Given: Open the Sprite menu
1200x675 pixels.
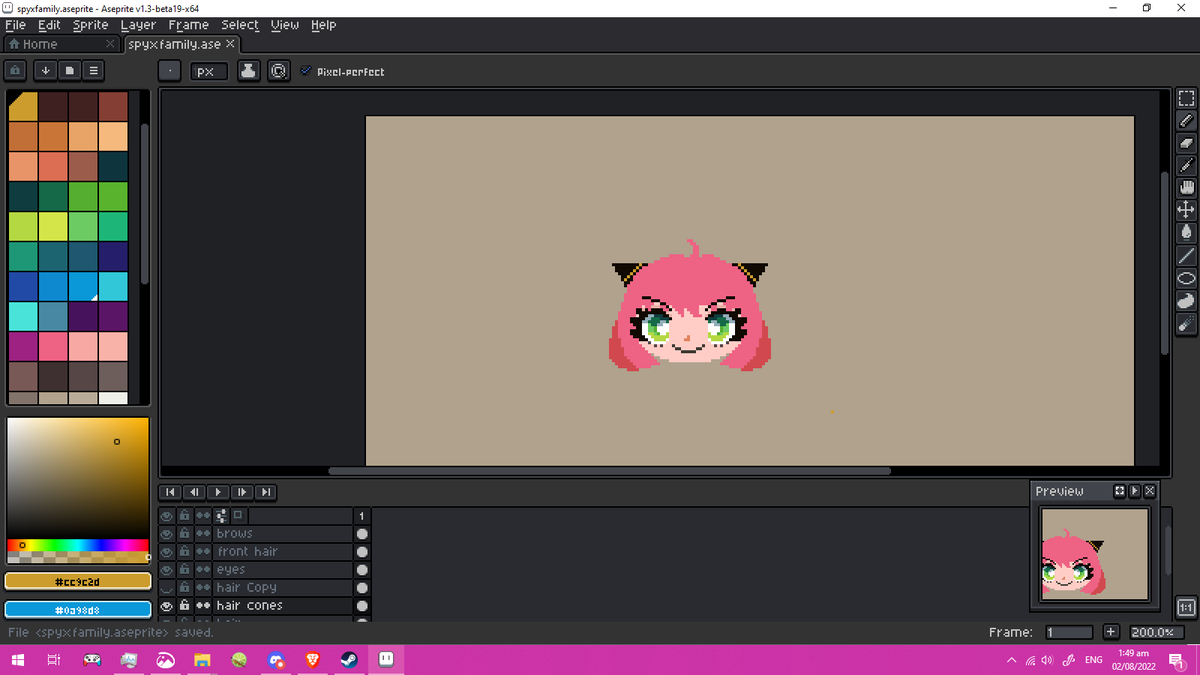Looking at the screenshot, I should [x=91, y=25].
